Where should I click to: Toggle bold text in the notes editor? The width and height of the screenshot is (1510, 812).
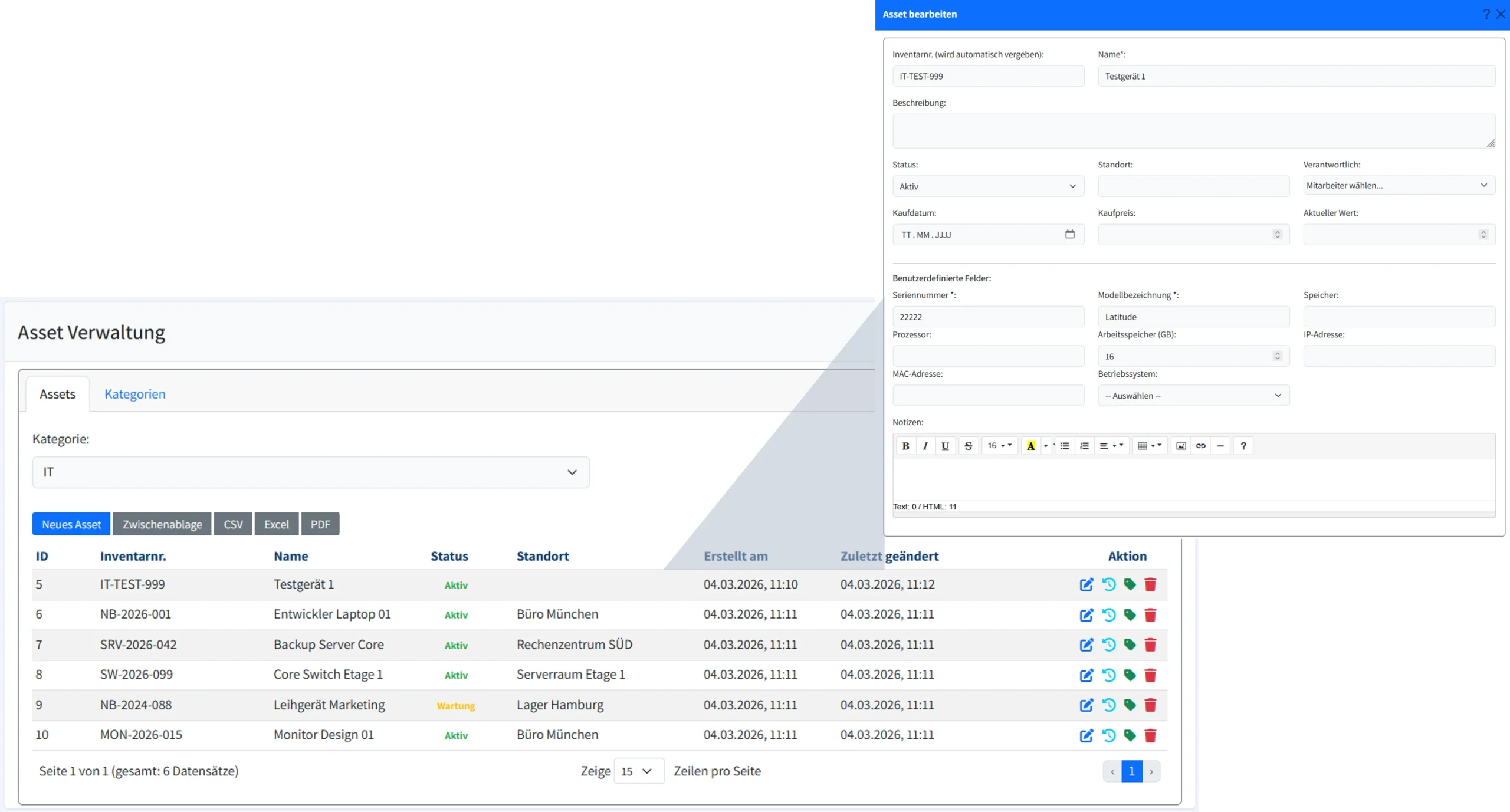pyautogui.click(x=905, y=446)
